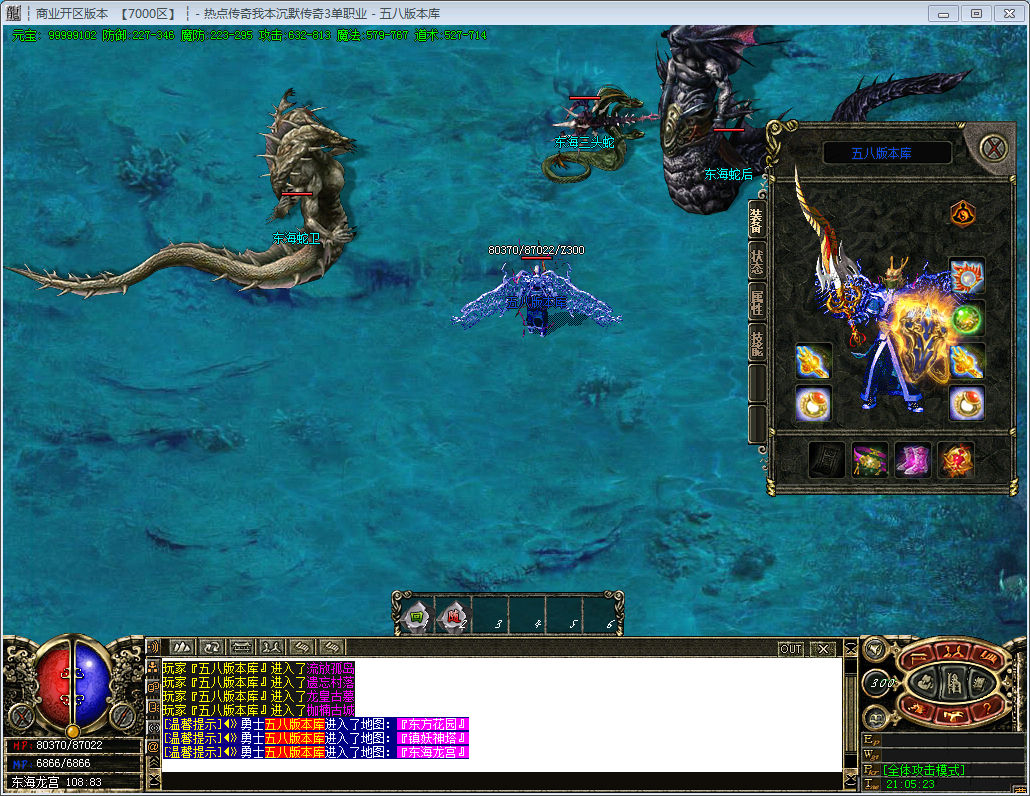Viewport: 1030px width, 796px height.
Task: Select empty hotbar slot 6
Action: point(601,617)
